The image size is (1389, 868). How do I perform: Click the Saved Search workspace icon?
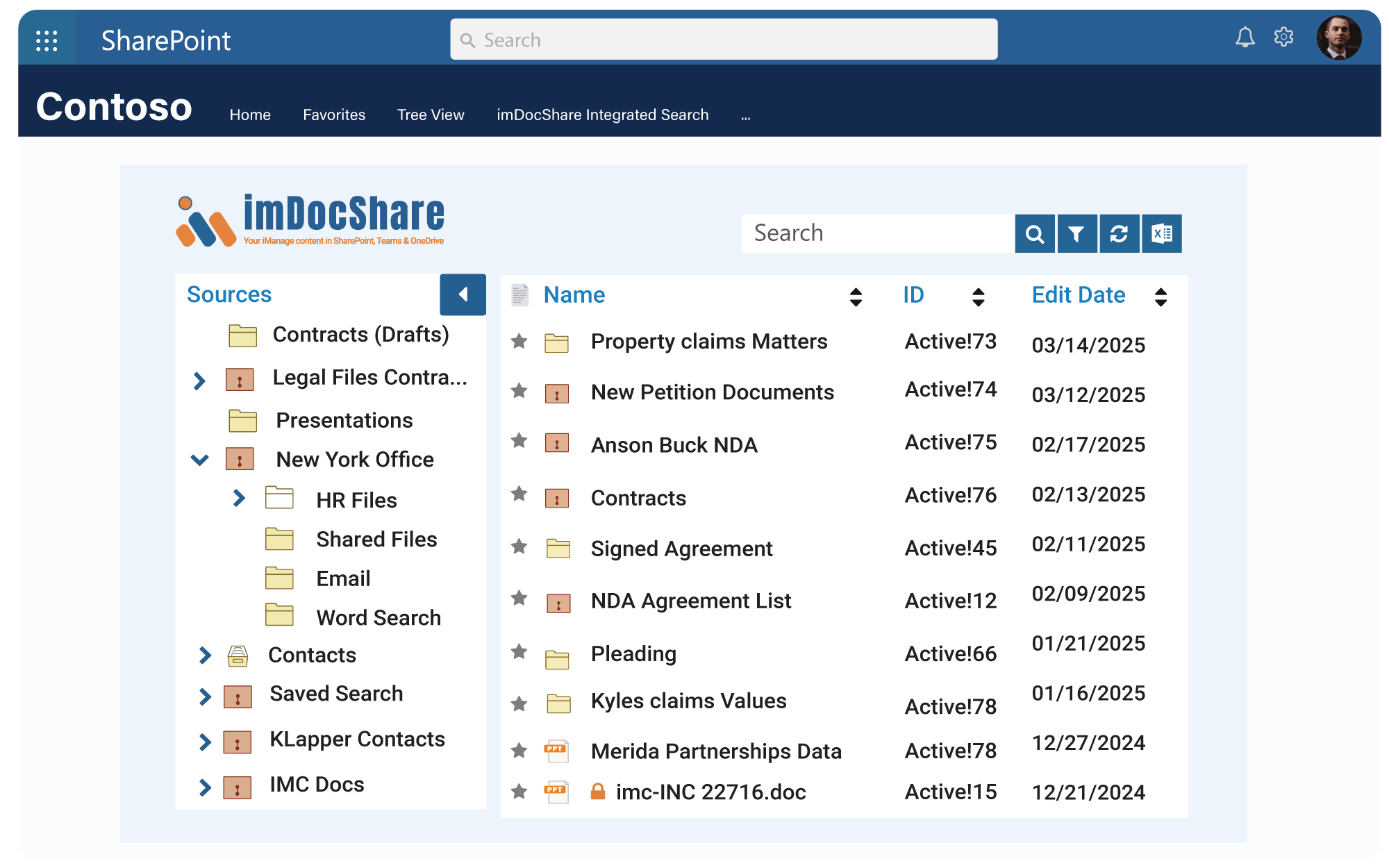pos(238,696)
